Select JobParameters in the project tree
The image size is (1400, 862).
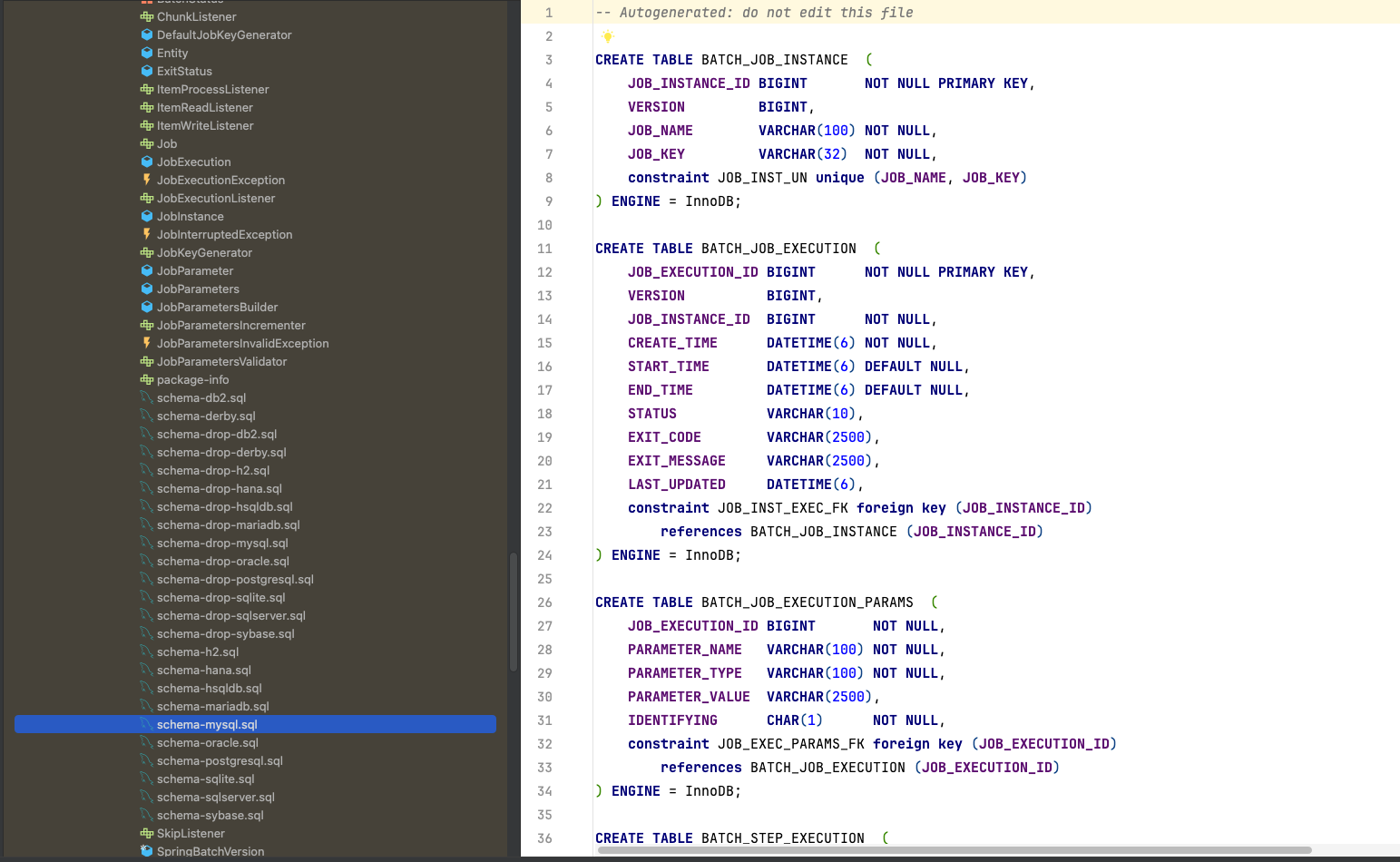(x=198, y=289)
